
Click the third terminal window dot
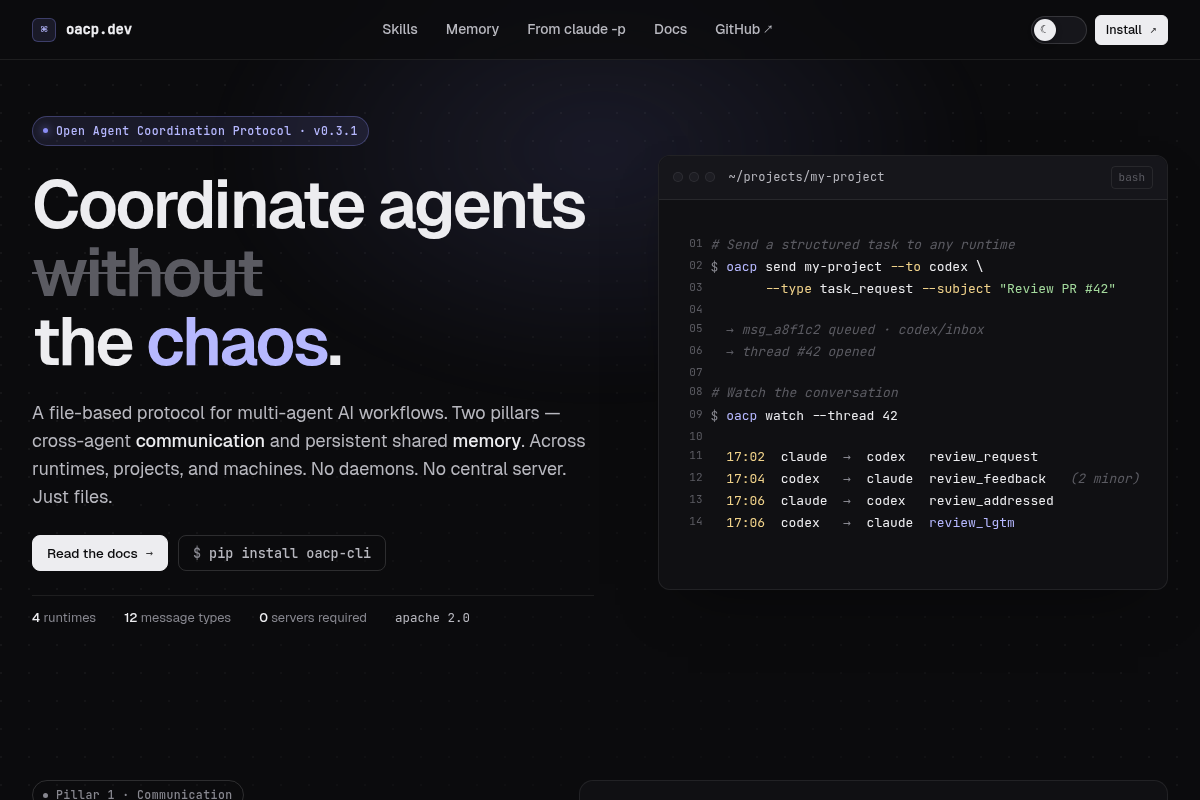tap(710, 177)
